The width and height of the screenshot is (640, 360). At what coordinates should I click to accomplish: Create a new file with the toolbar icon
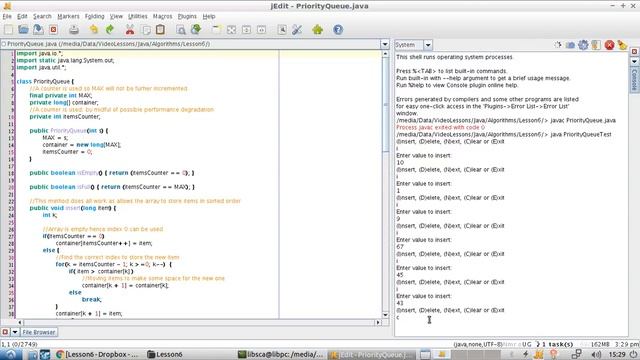click(9, 29)
